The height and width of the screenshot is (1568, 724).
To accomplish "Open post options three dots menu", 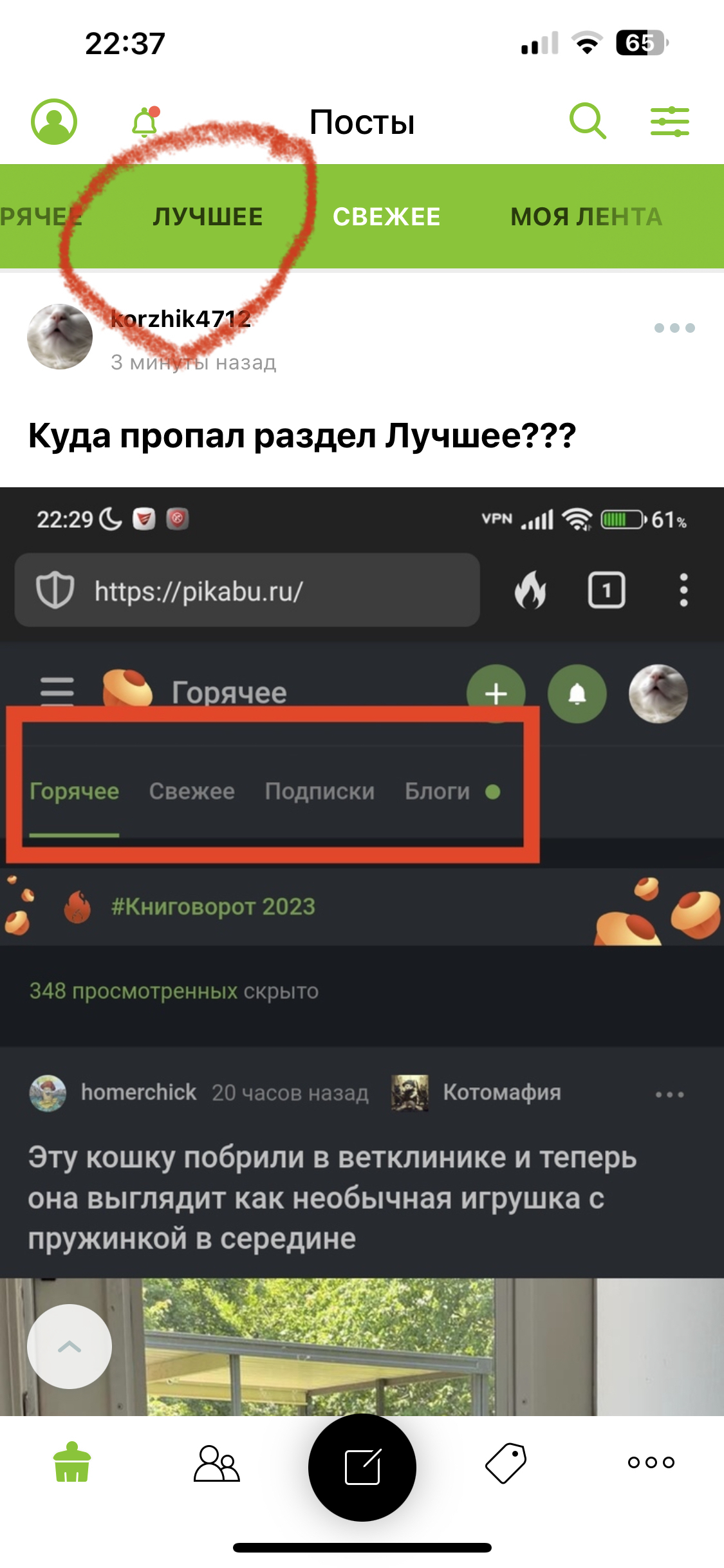I will 674,328.
